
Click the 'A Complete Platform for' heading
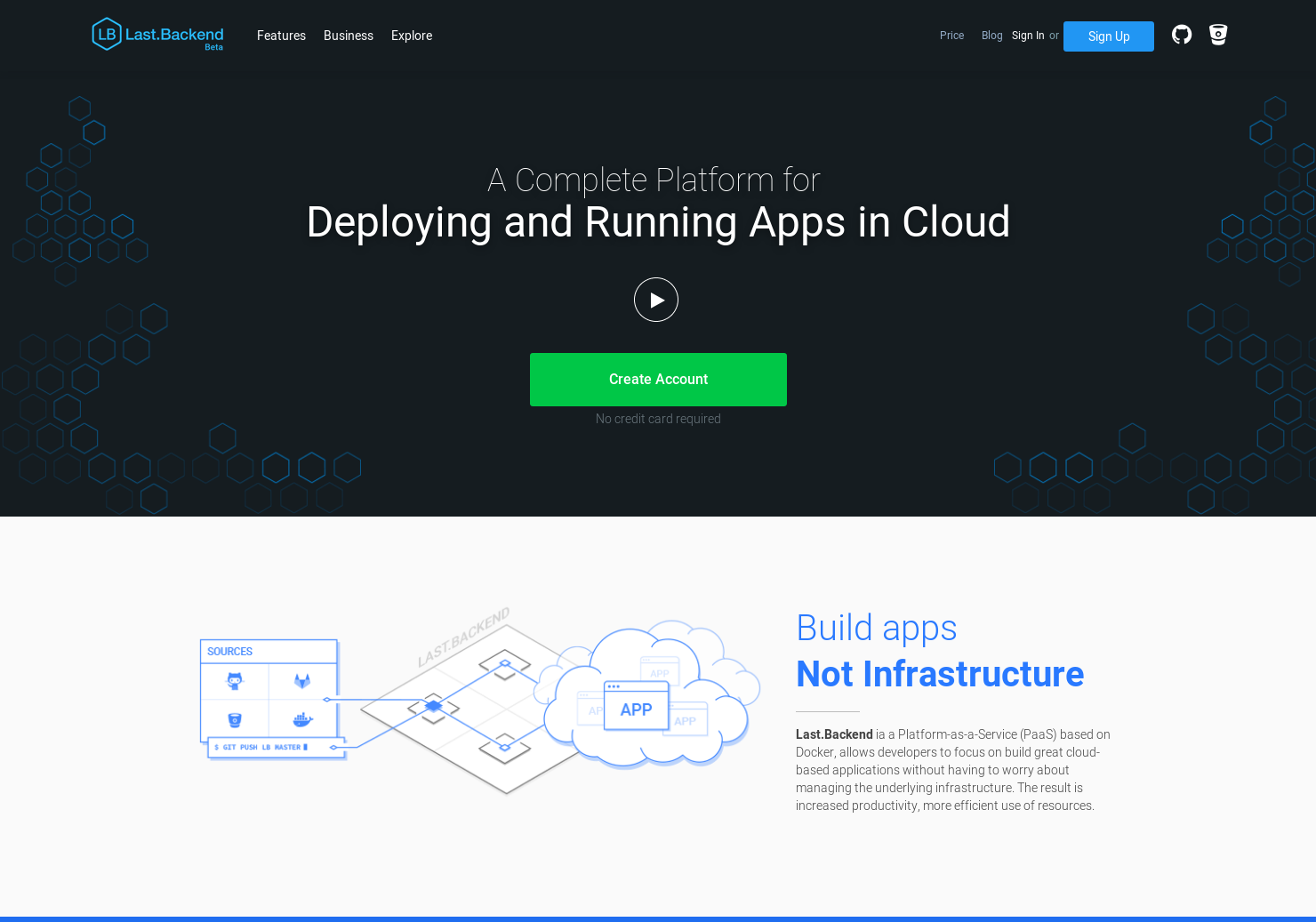point(654,180)
